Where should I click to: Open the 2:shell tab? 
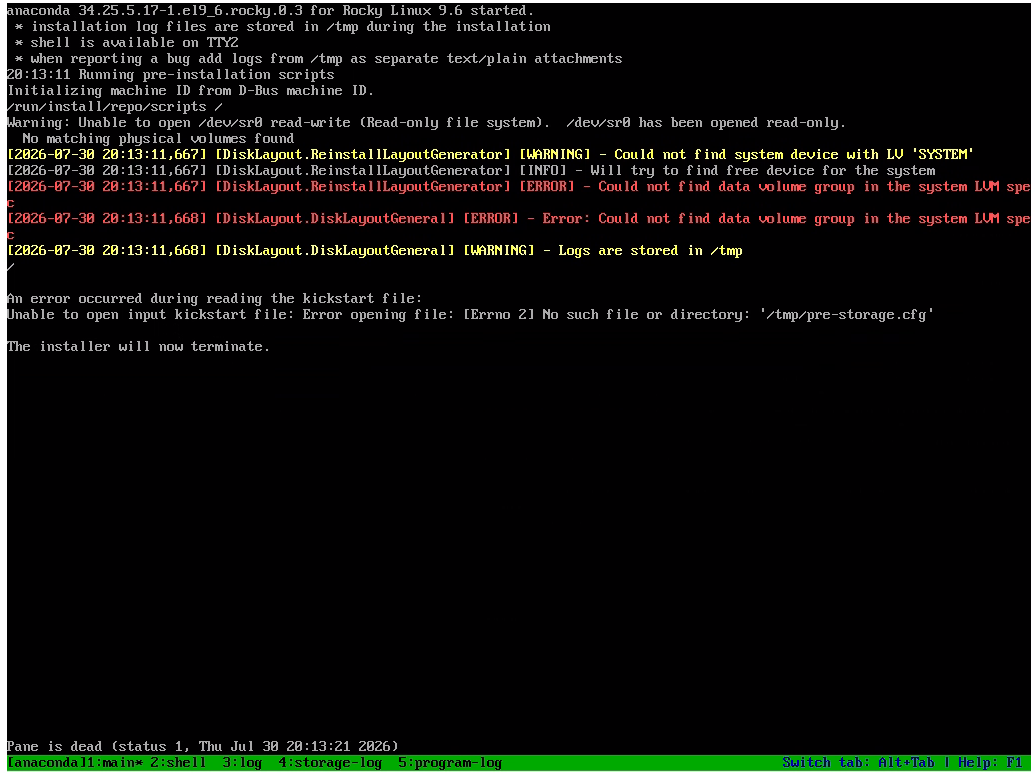coord(178,762)
